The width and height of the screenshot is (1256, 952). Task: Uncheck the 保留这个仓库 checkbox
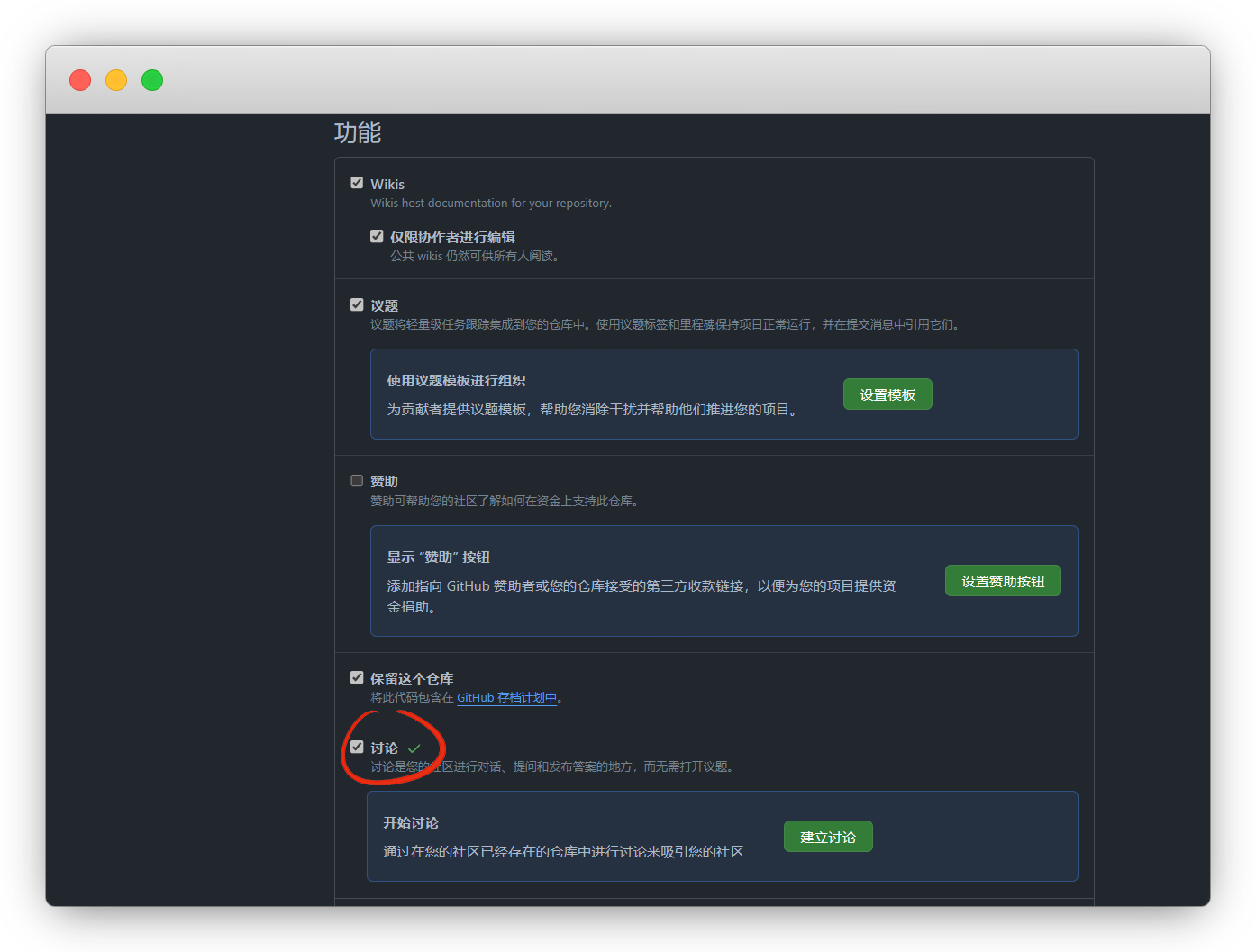point(357,678)
